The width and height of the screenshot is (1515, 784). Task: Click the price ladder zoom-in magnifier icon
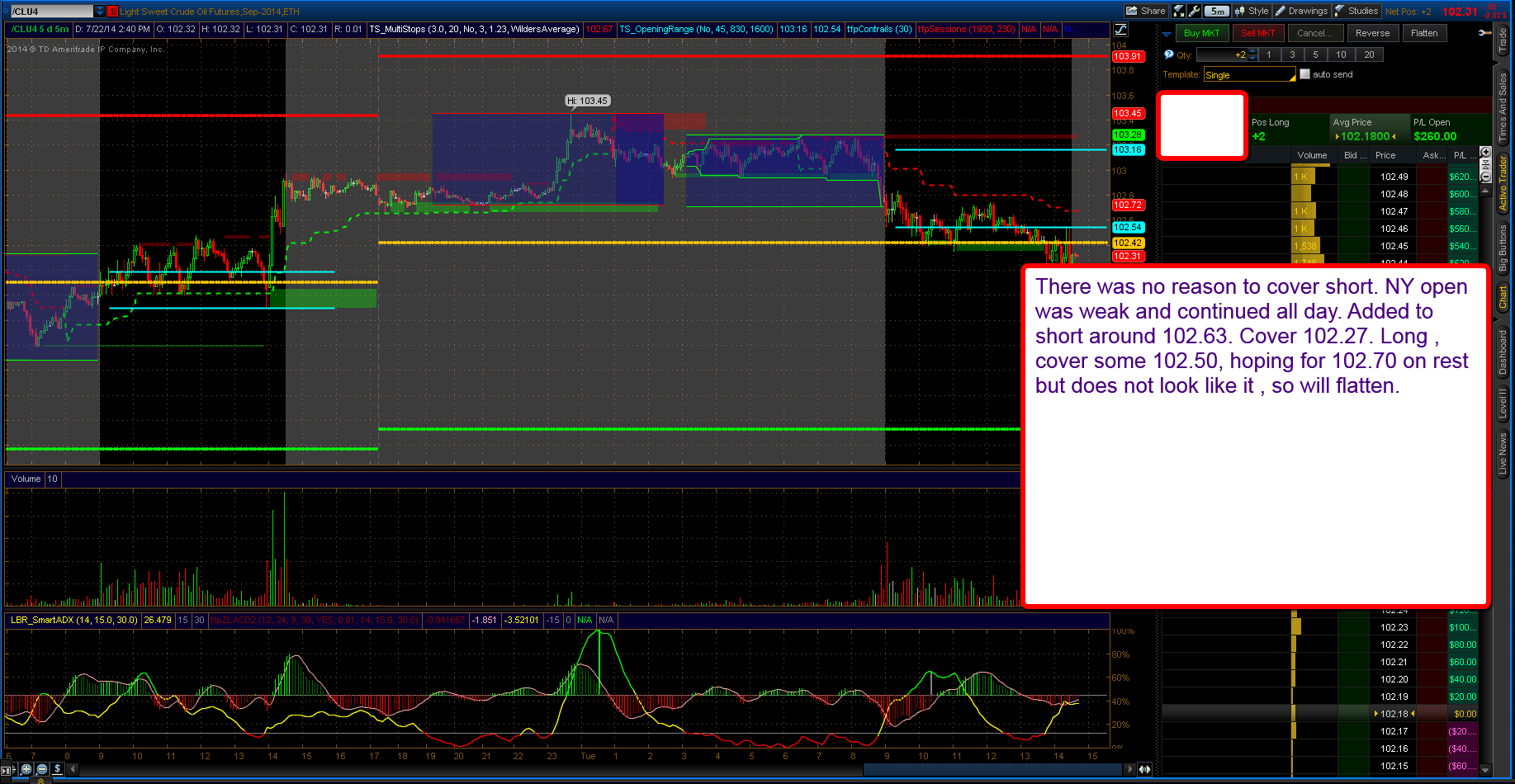coord(1485,153)
